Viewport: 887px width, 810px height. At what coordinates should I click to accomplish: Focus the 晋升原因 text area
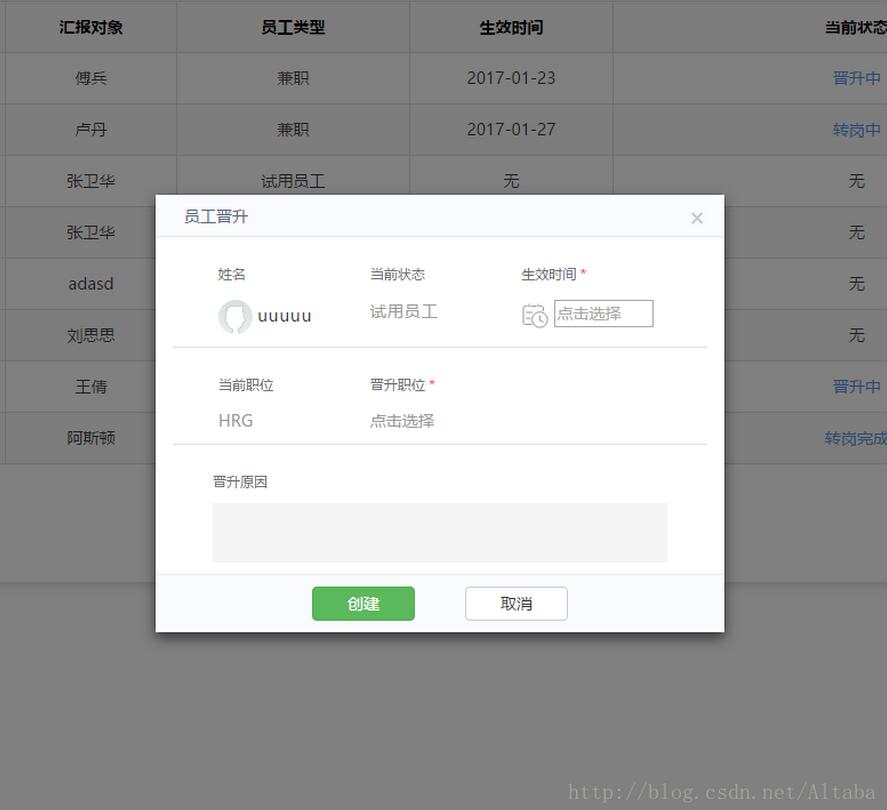(x=440, y=532)
